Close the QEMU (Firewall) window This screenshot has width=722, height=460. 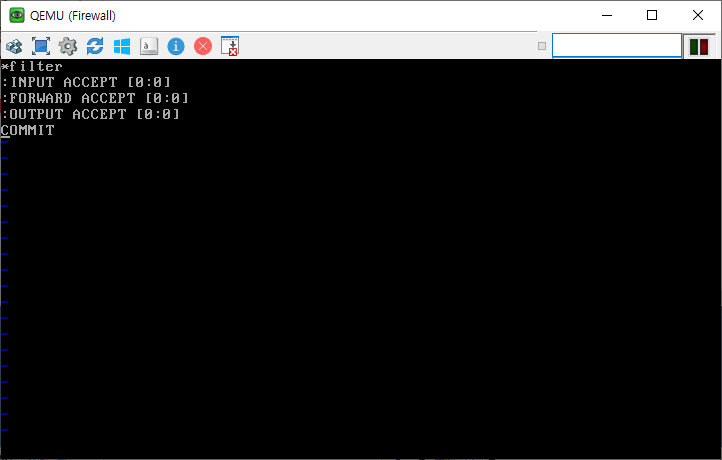[697, 15]
